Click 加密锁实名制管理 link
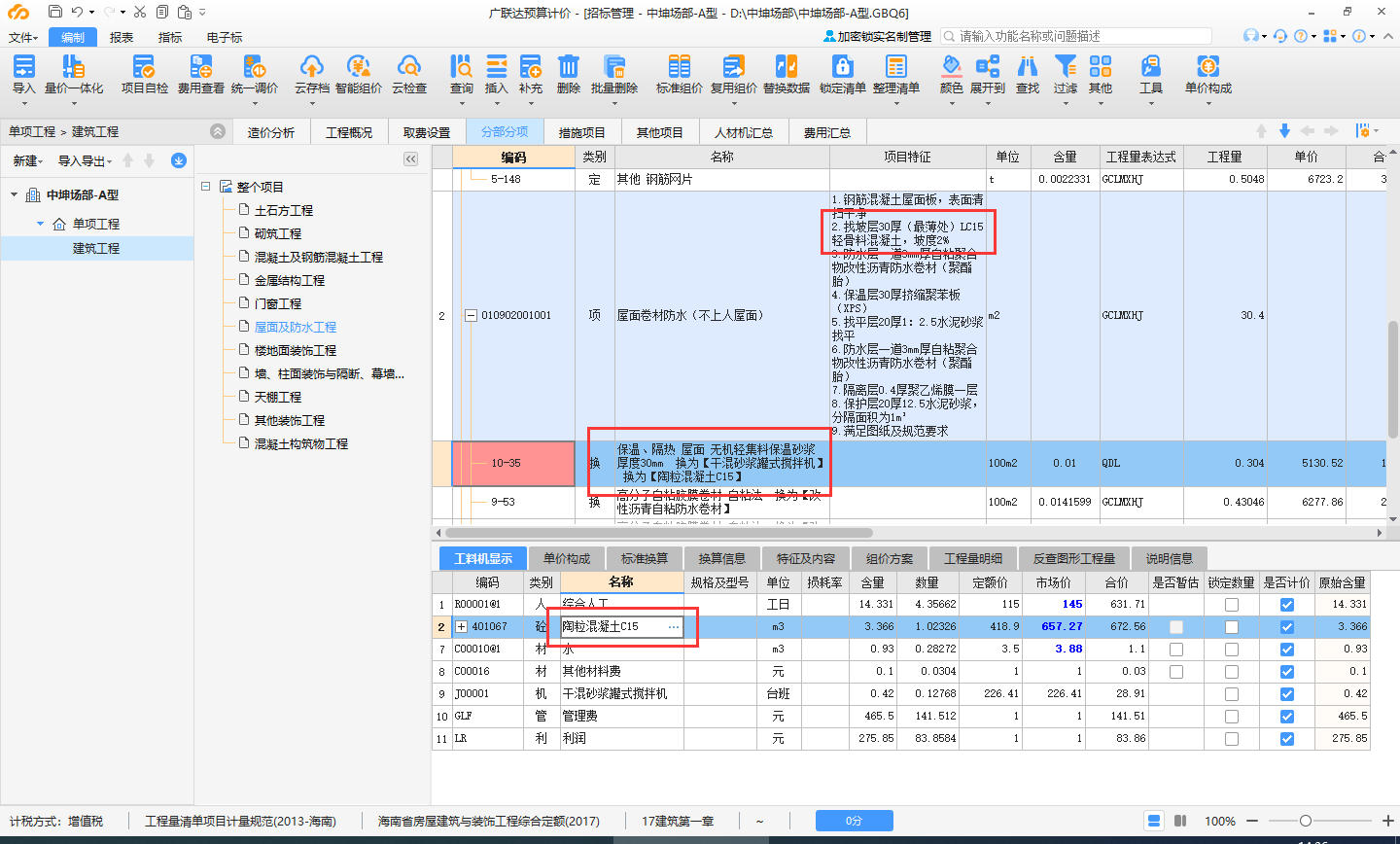The image size is (1400, 844). 878,36
